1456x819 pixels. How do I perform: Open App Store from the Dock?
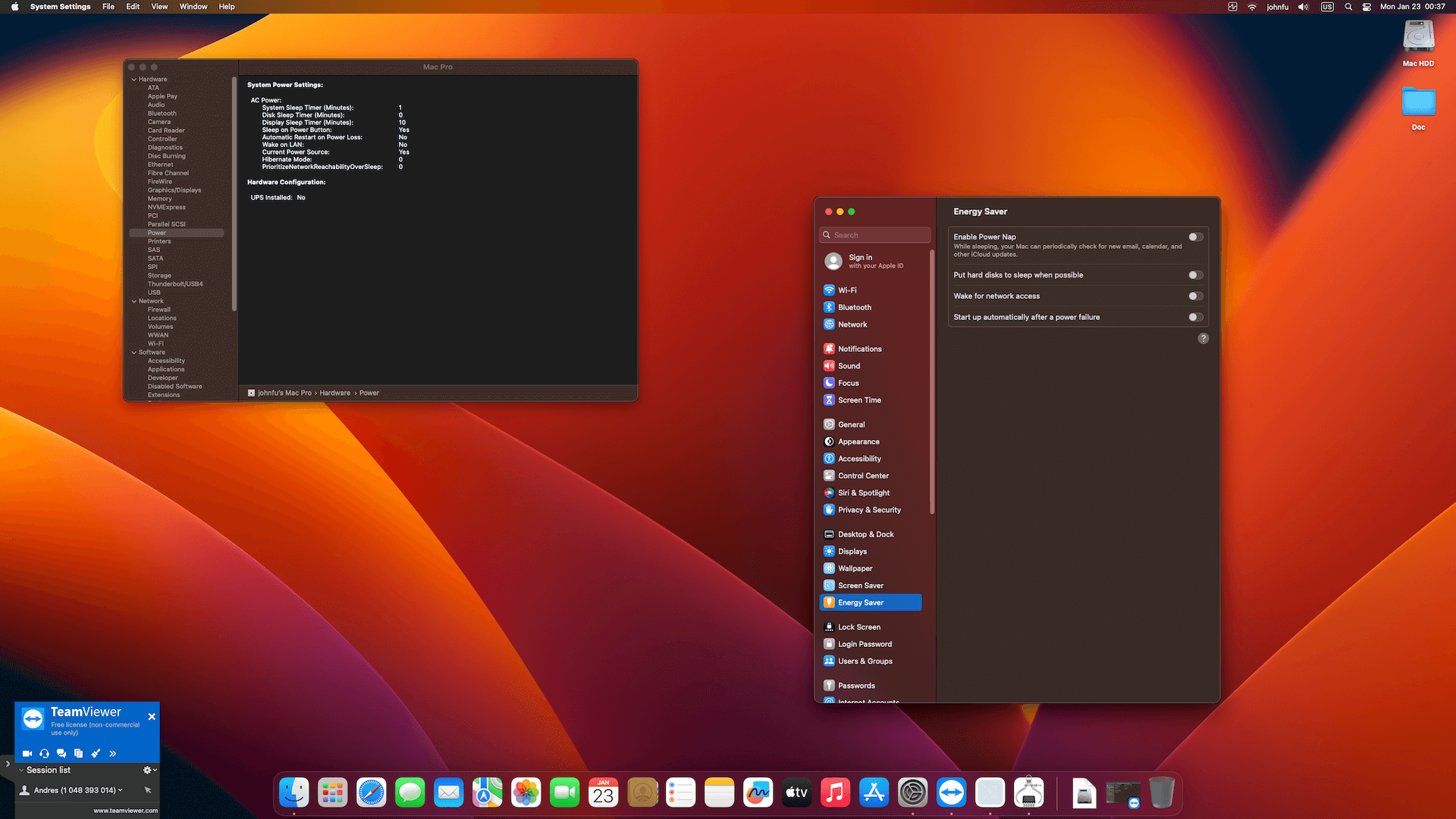point(874,793)
